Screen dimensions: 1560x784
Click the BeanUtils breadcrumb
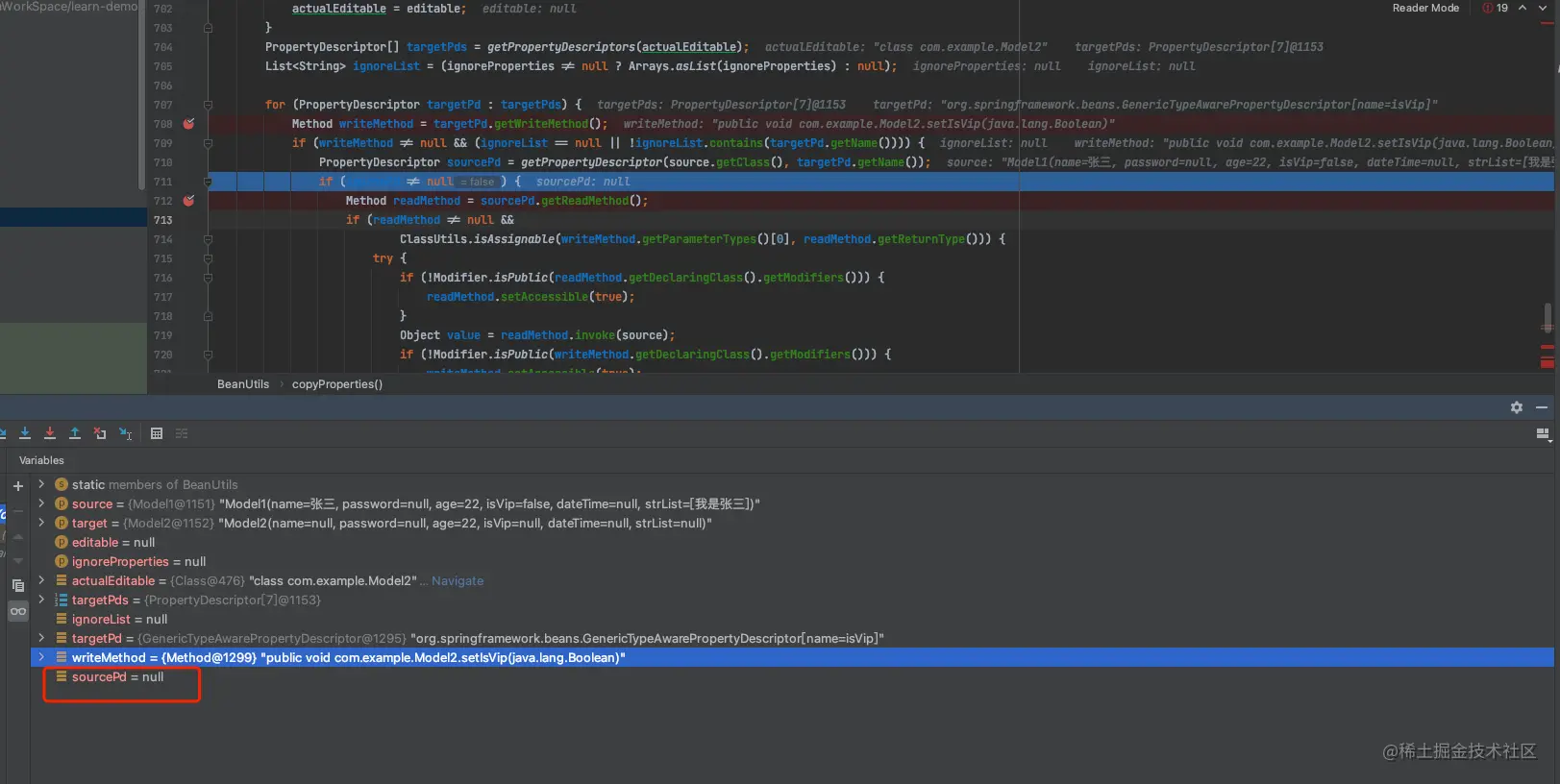coord(243,384)
